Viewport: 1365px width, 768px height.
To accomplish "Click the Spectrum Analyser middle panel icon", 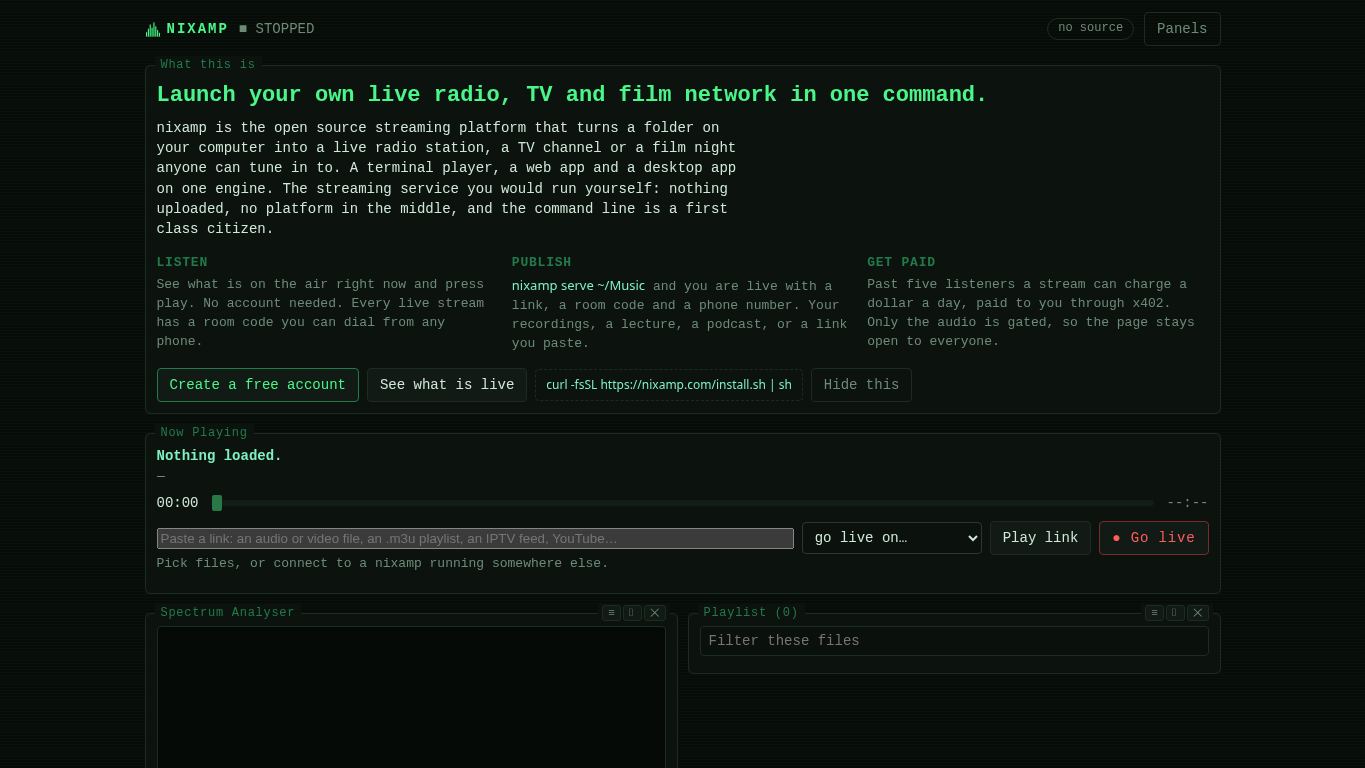I will coord(632,613).
